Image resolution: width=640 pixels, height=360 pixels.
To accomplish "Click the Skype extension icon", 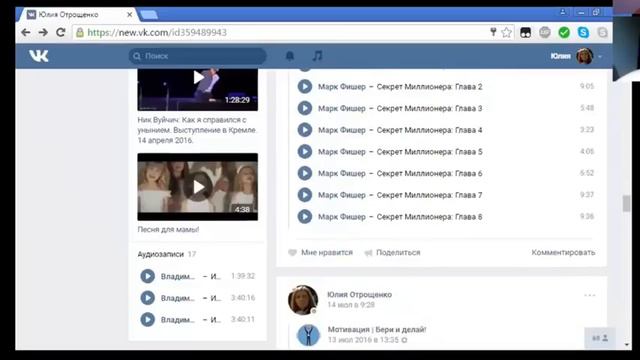I will [x=583, y=32].
